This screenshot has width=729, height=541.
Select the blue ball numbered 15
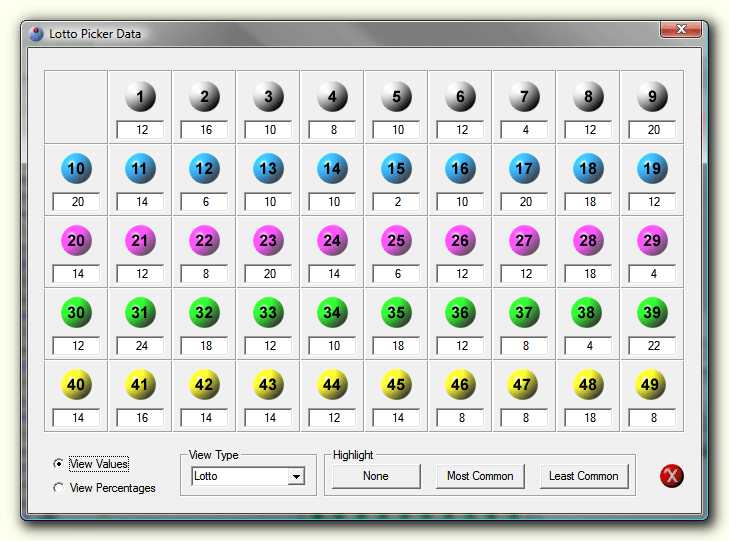(396, 169)
